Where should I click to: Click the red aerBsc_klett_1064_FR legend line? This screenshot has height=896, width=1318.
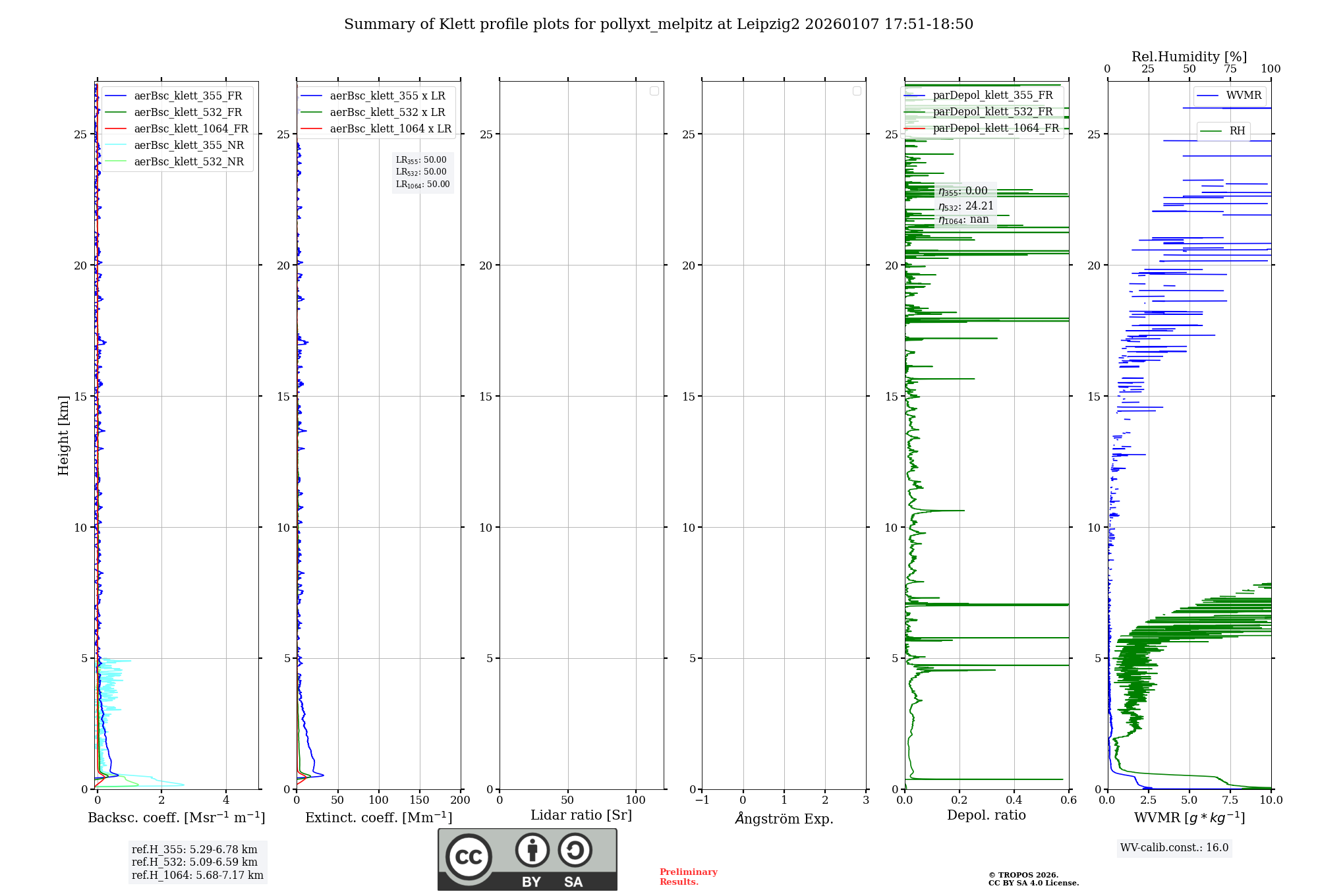pos(115,129)
